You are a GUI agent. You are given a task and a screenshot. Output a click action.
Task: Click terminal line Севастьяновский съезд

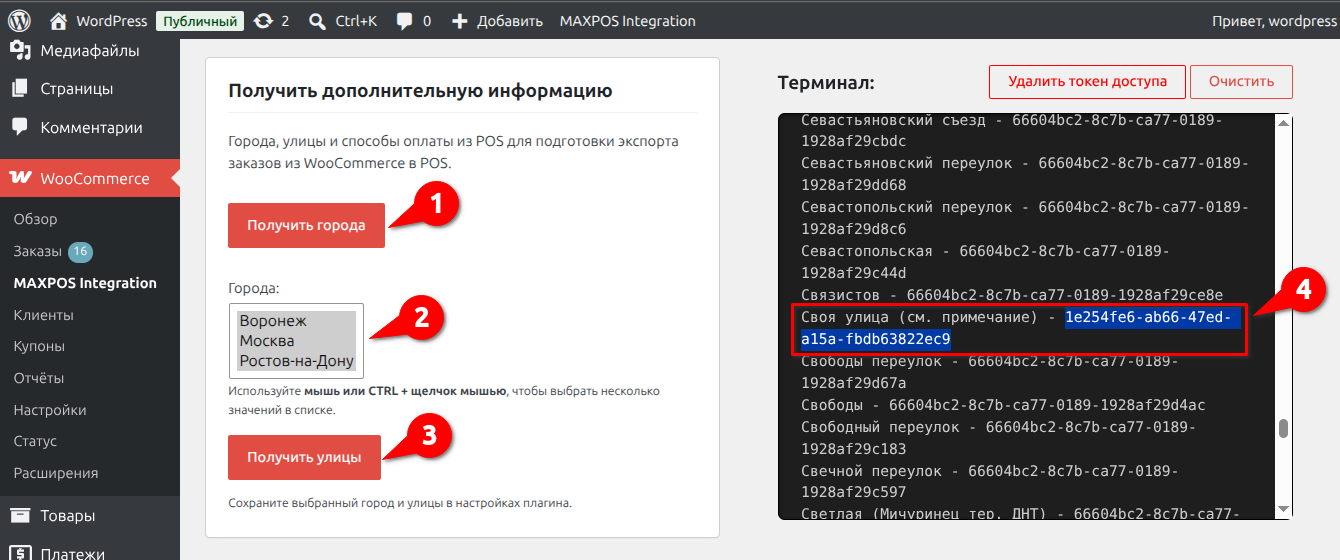(x=1012, y=130)
